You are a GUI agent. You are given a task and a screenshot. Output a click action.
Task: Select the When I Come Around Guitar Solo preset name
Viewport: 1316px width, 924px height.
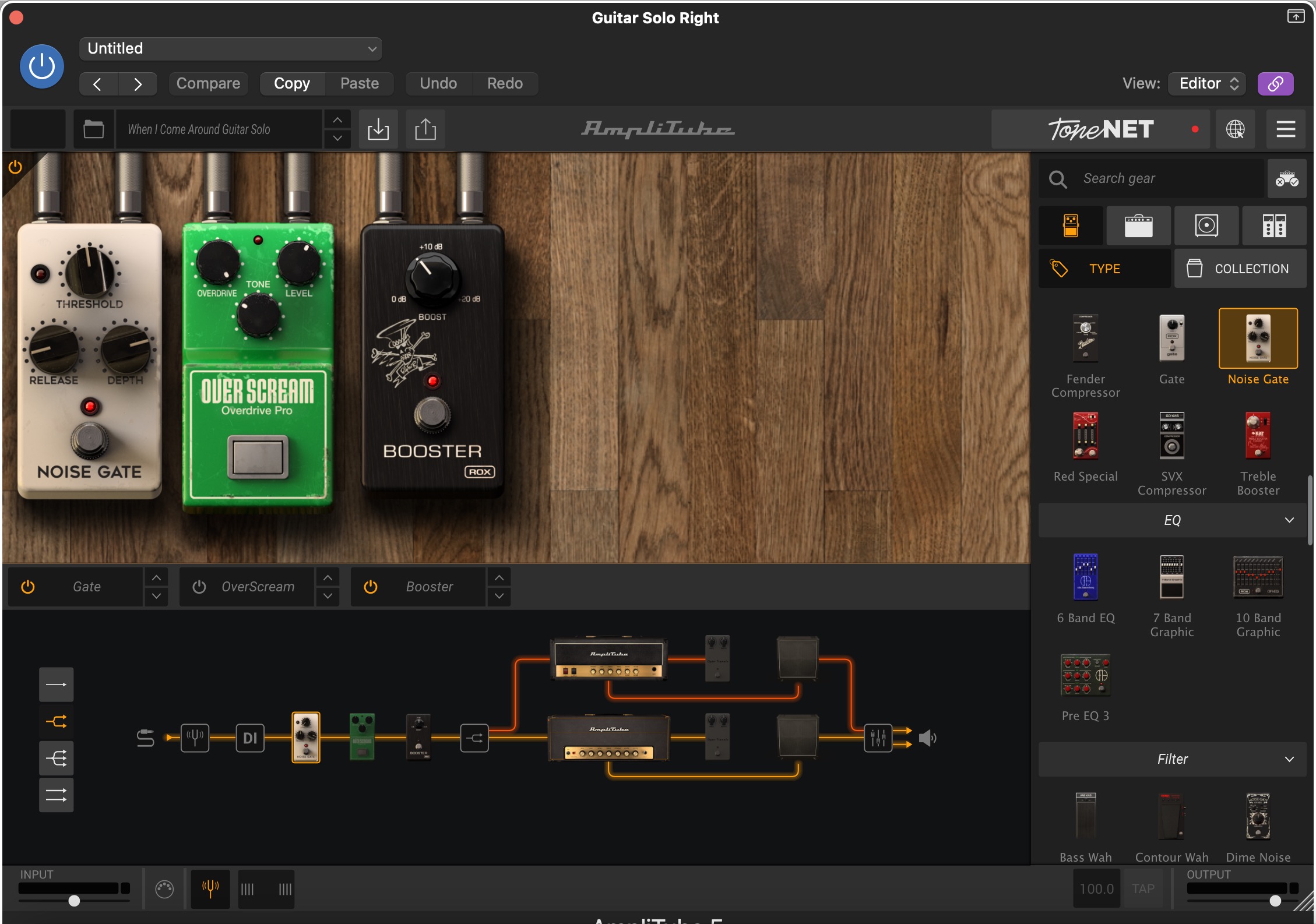[x=219, y=129]
